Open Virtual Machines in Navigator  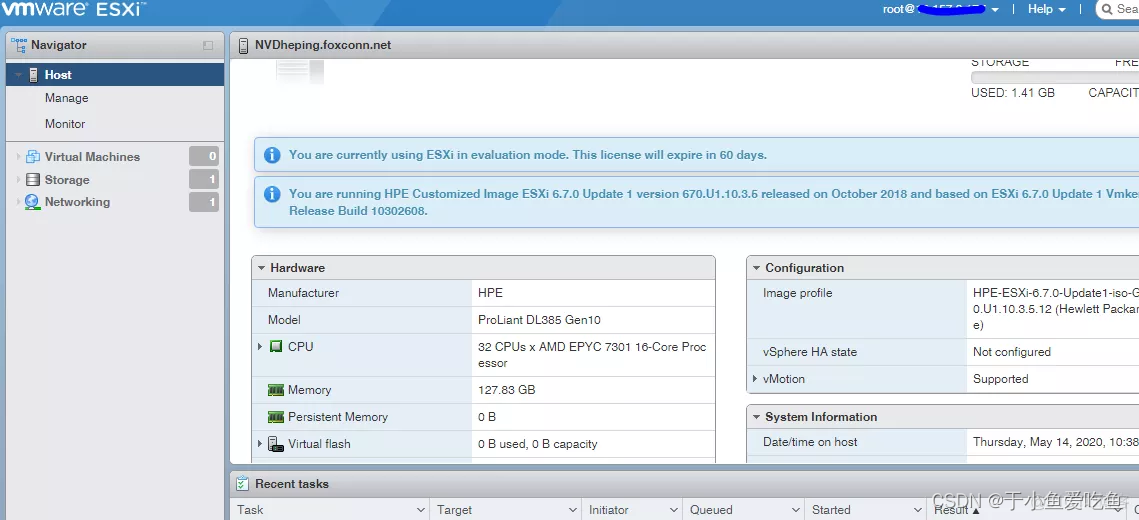[92, 157]
